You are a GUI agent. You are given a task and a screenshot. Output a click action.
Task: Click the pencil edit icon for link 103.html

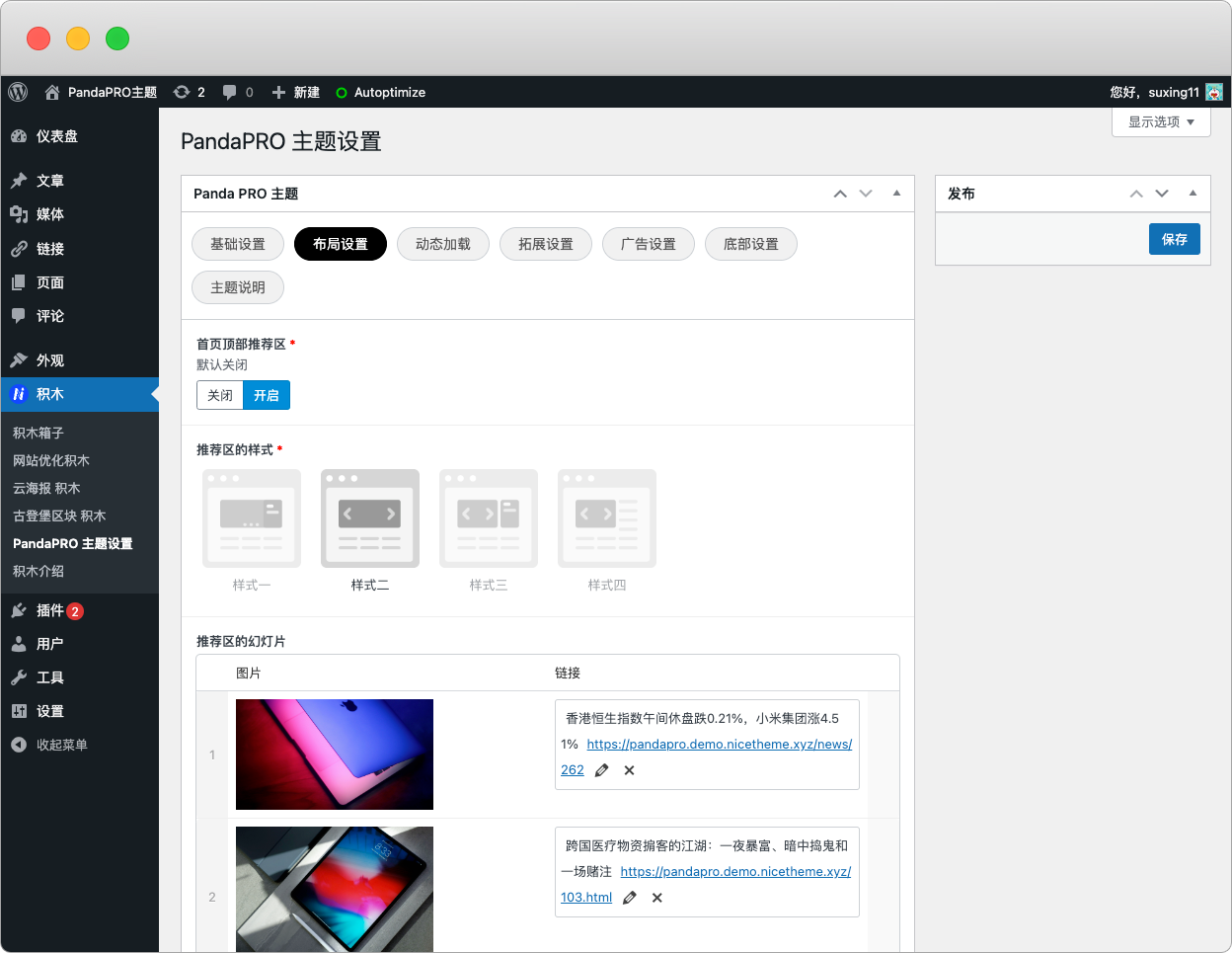pos(630,898)
